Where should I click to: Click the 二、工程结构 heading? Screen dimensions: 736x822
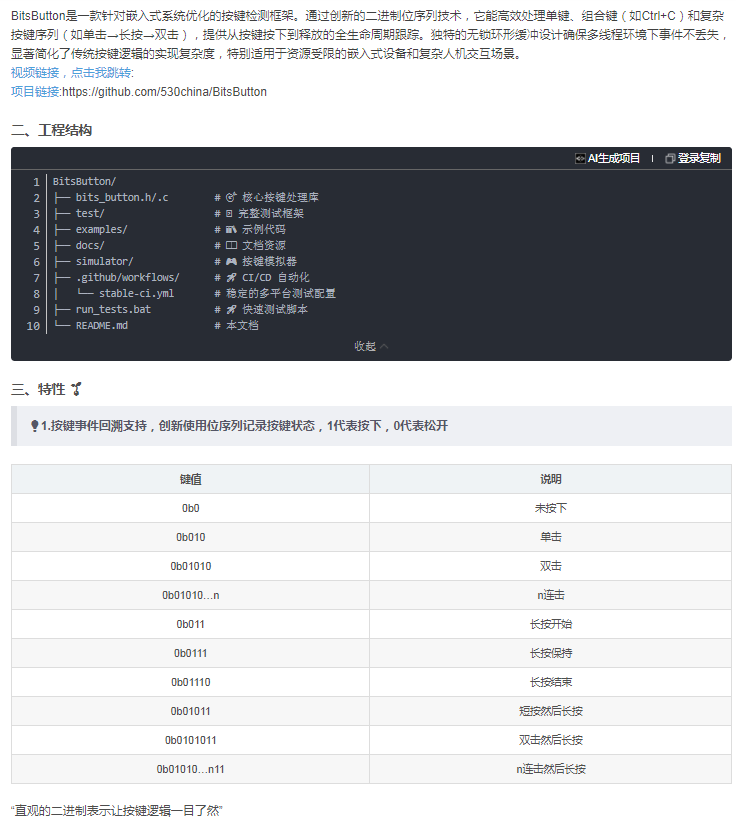pyautogui.click(x=51, y=130)
